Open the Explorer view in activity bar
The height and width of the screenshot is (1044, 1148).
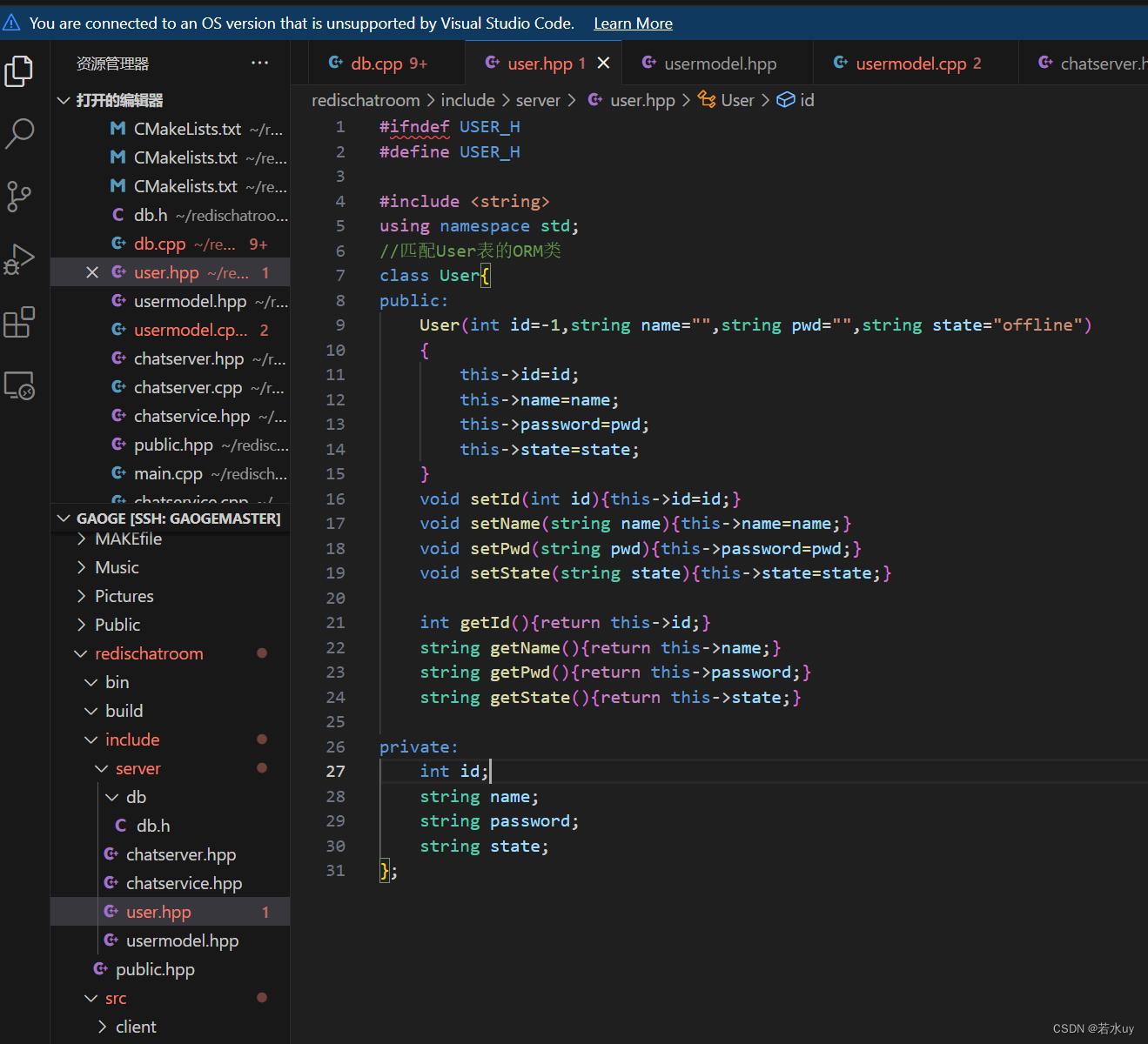point(19,71)
